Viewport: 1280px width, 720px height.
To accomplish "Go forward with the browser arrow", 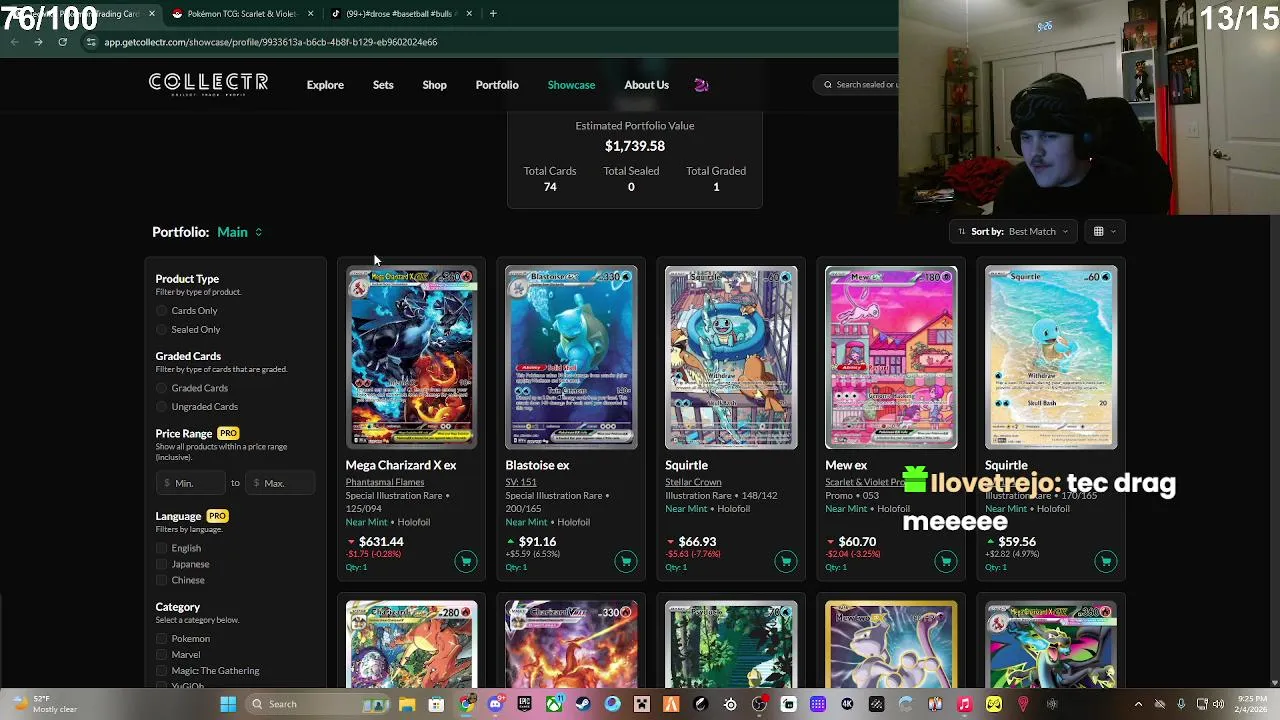I will point(38,42).
